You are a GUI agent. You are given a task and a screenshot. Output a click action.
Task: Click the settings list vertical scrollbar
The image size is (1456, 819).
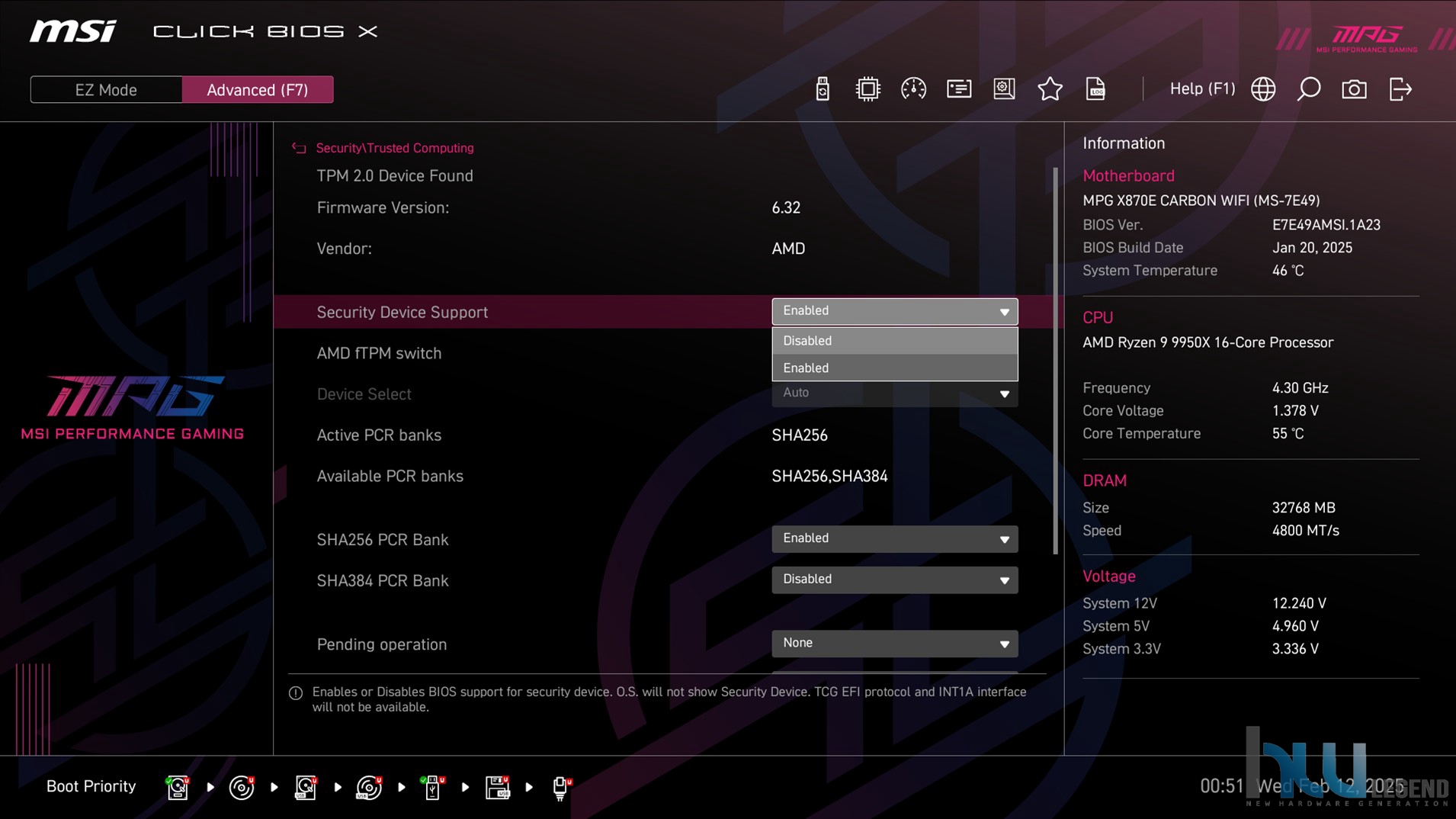click(x=1055, y=361)
